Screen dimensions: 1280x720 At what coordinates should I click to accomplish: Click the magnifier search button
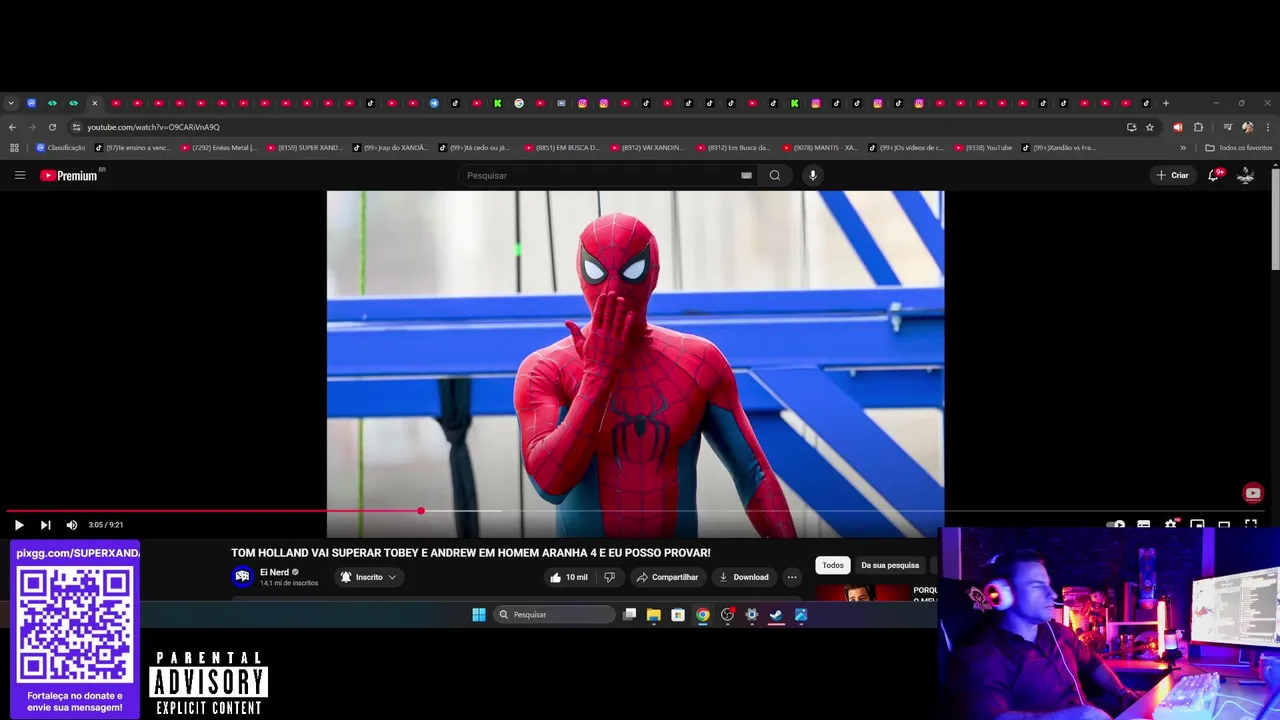[775, 175]
